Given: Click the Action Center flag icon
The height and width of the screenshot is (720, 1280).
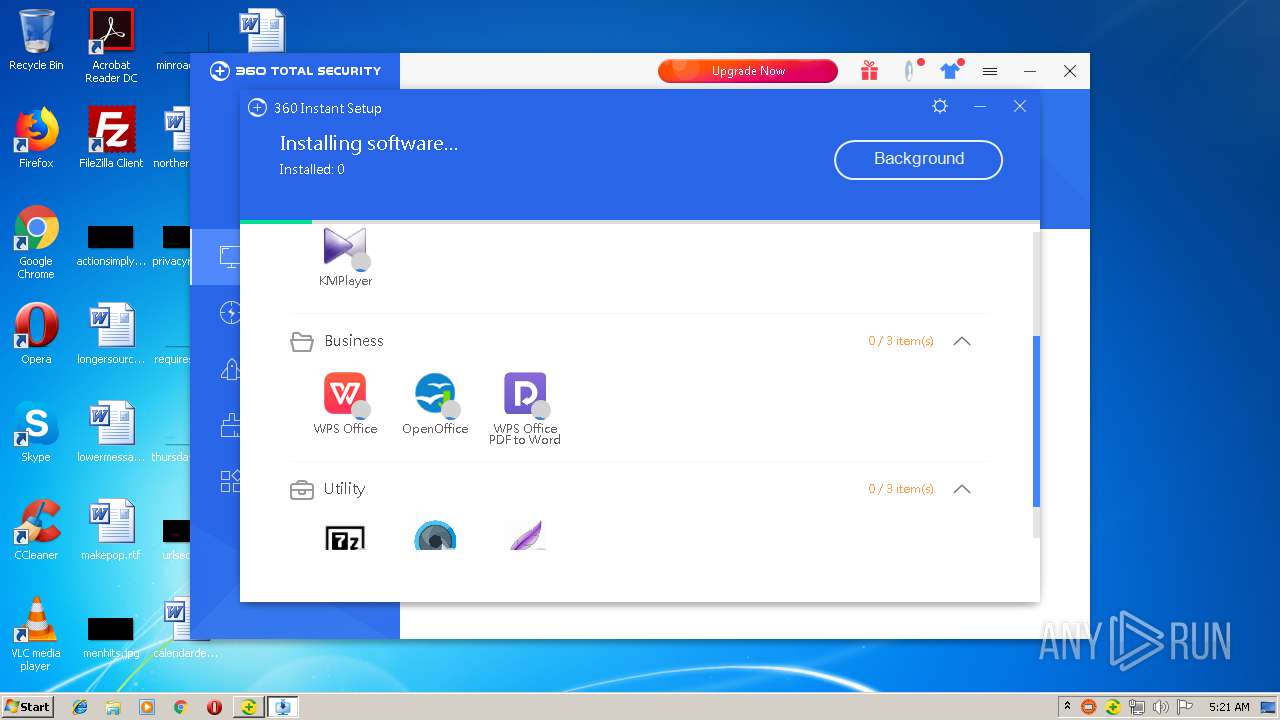Looking at the screenshot, I should [x=1184, y=707].
